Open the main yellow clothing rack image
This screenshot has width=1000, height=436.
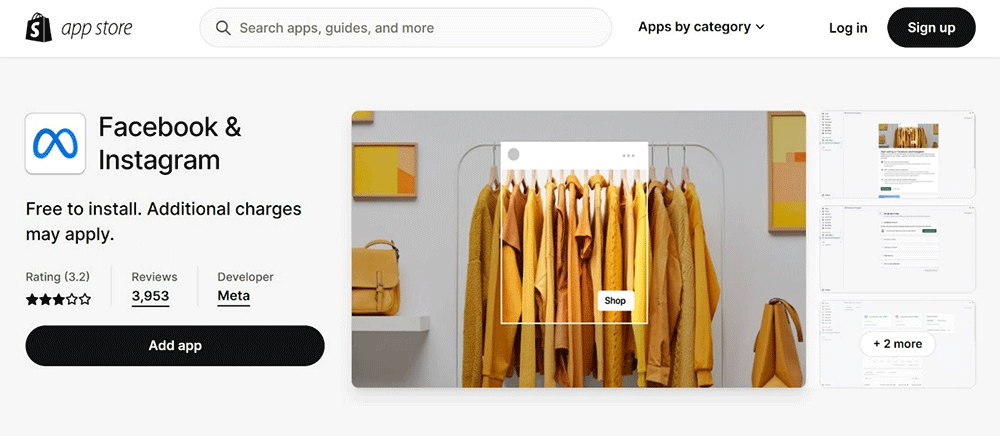coord(578,249)
